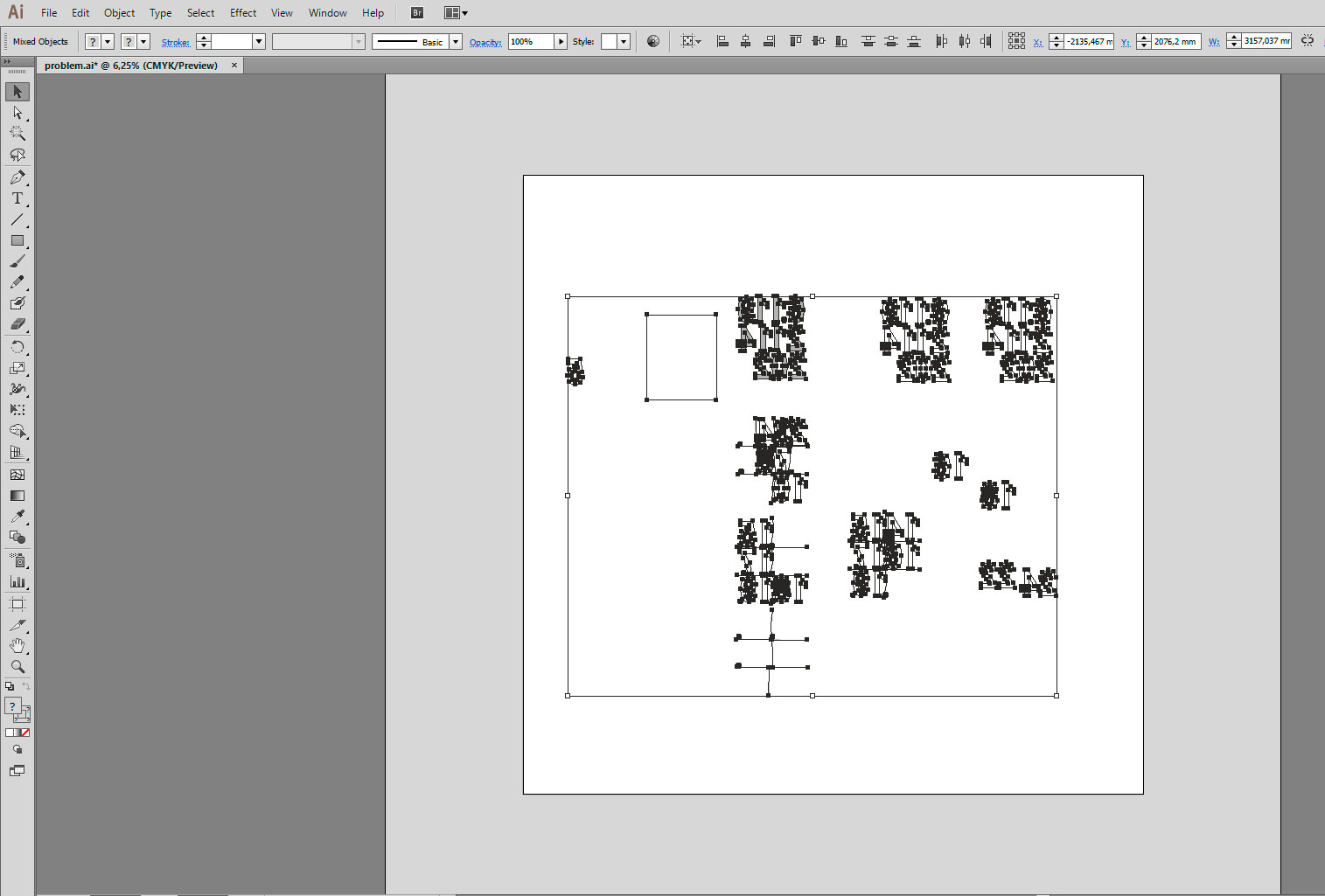Click horizontal align left icon
Image resolution: width=1325 pixels, height=896 pixels.
click(722, 41)
